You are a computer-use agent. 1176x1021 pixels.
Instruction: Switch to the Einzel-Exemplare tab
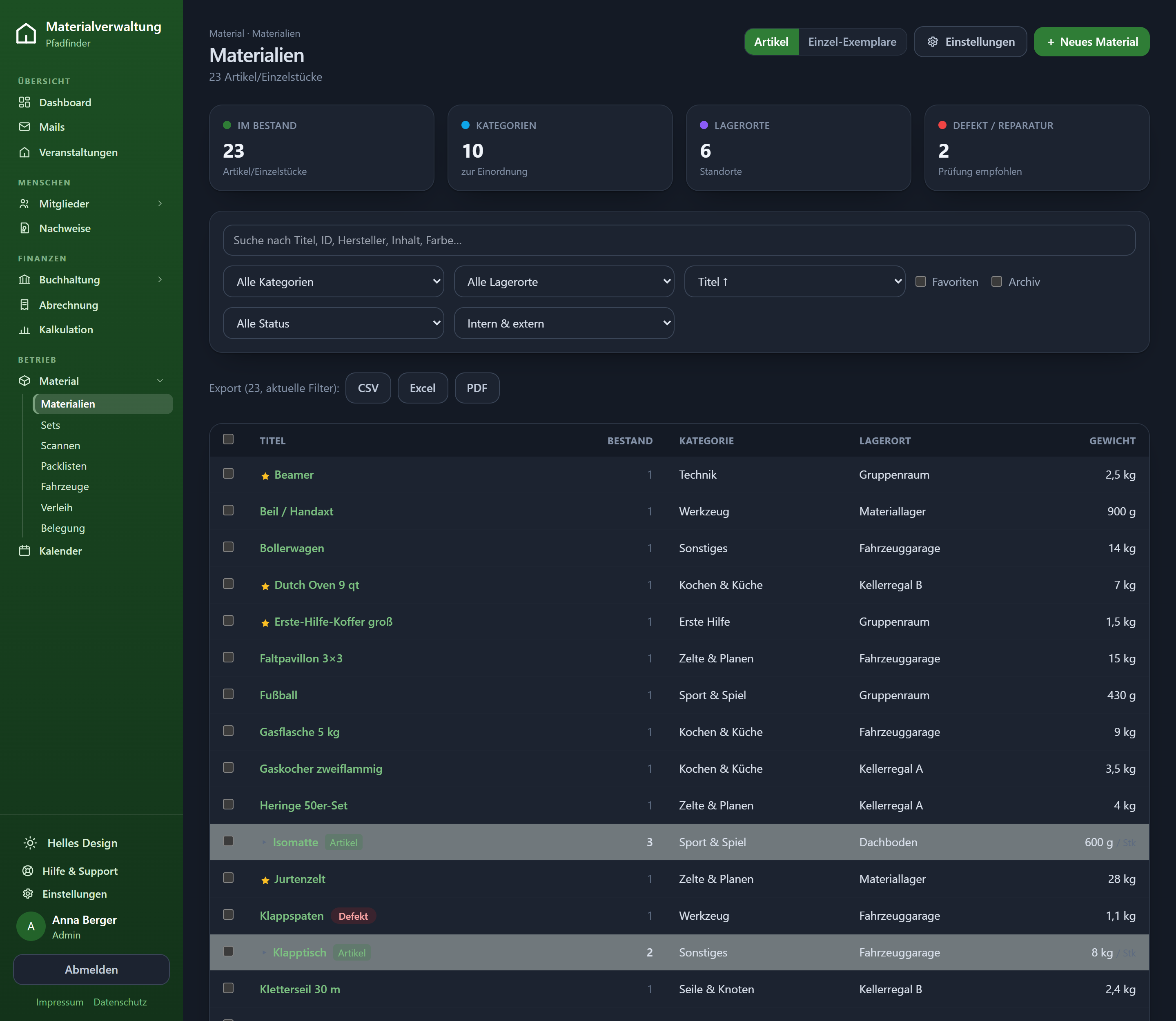[852, 42]
